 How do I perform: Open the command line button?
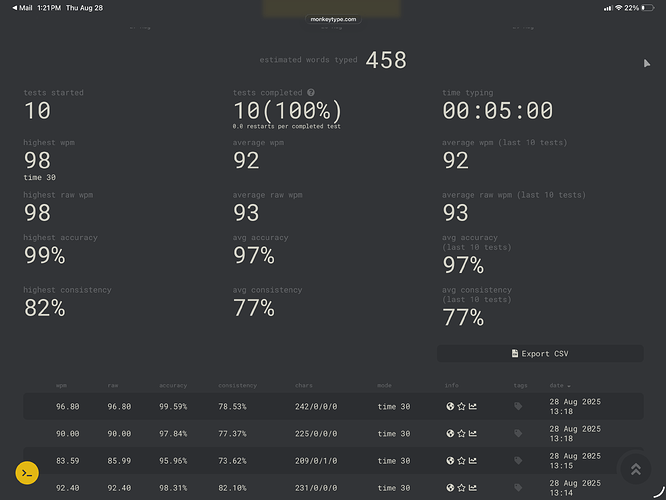point(27,473)
